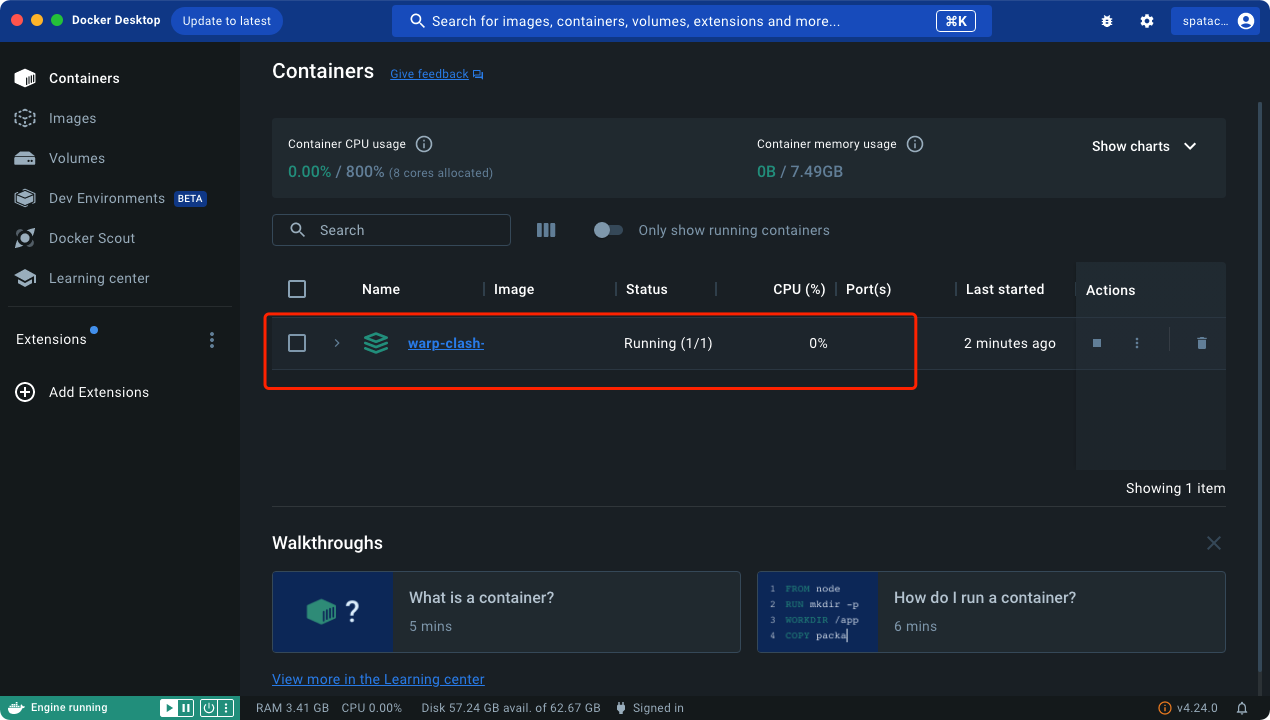Viewport: 1270px width, 720px height.
Task: Delete the warp-clash container
Action: pos(1202,343)
